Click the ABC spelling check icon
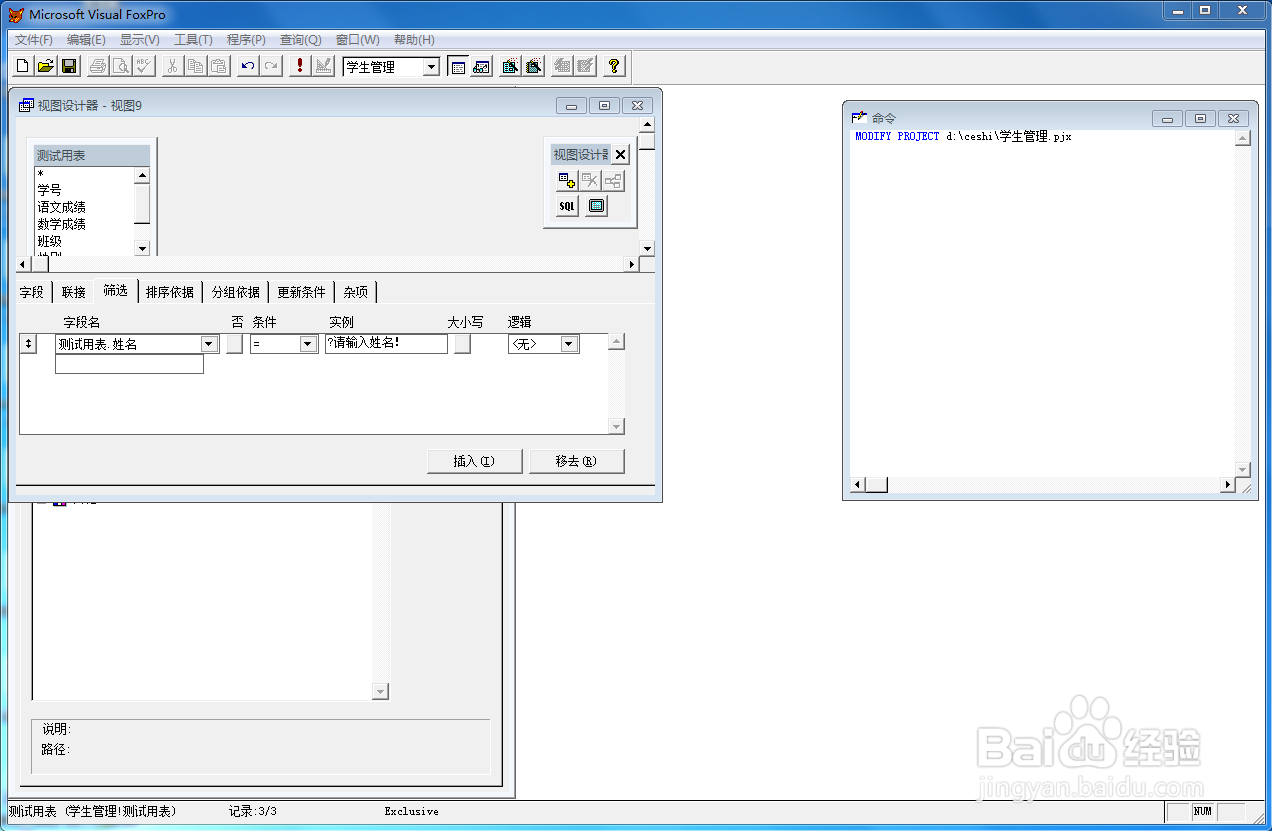Image resolution: width=1272 pixels, height=831 pixels. pyautogui.click(x=143, y=67)
